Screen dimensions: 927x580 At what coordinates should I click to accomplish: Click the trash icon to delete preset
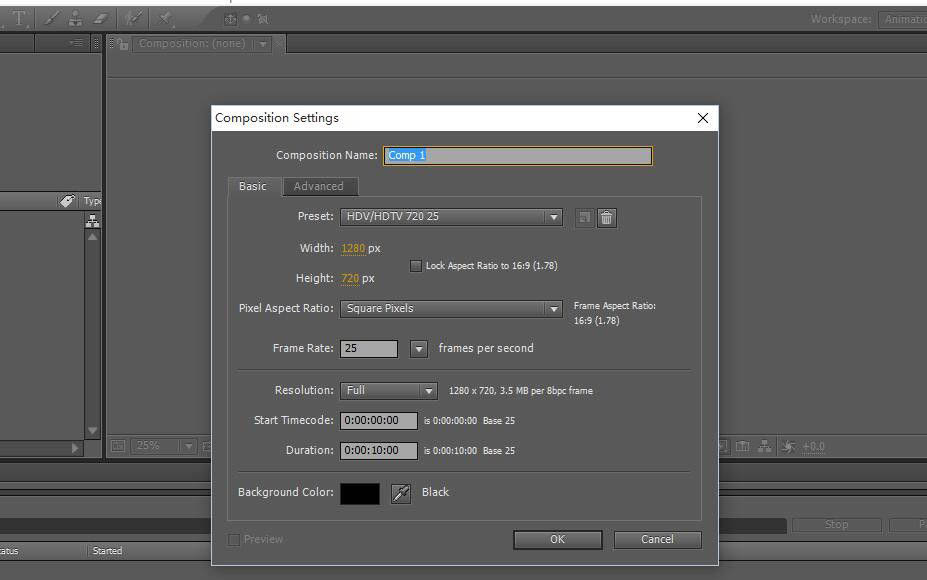[606, 217]
